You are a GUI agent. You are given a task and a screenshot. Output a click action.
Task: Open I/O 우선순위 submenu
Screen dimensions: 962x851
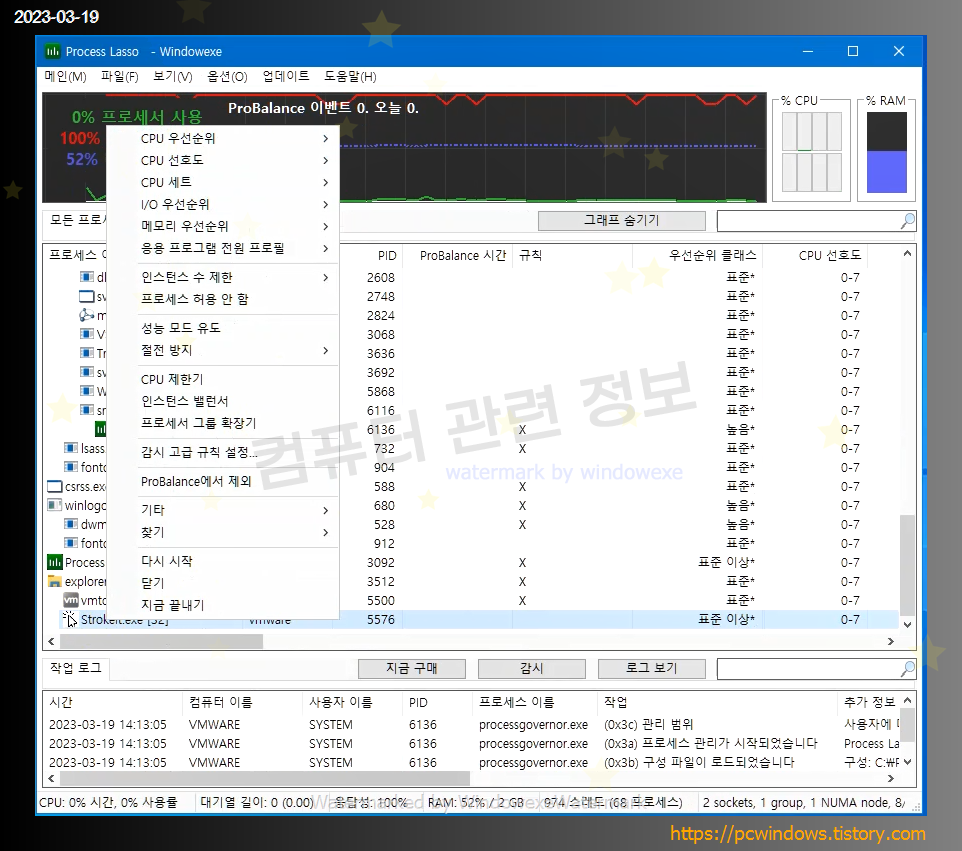click(x=223, y=204)
